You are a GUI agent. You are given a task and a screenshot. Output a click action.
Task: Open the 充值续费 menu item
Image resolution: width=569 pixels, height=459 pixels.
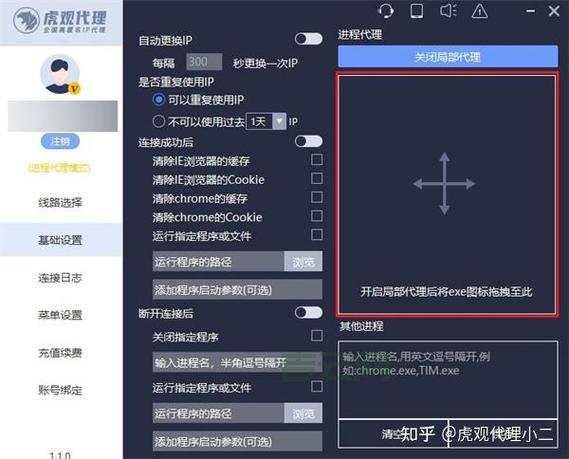tap(61, 353)
